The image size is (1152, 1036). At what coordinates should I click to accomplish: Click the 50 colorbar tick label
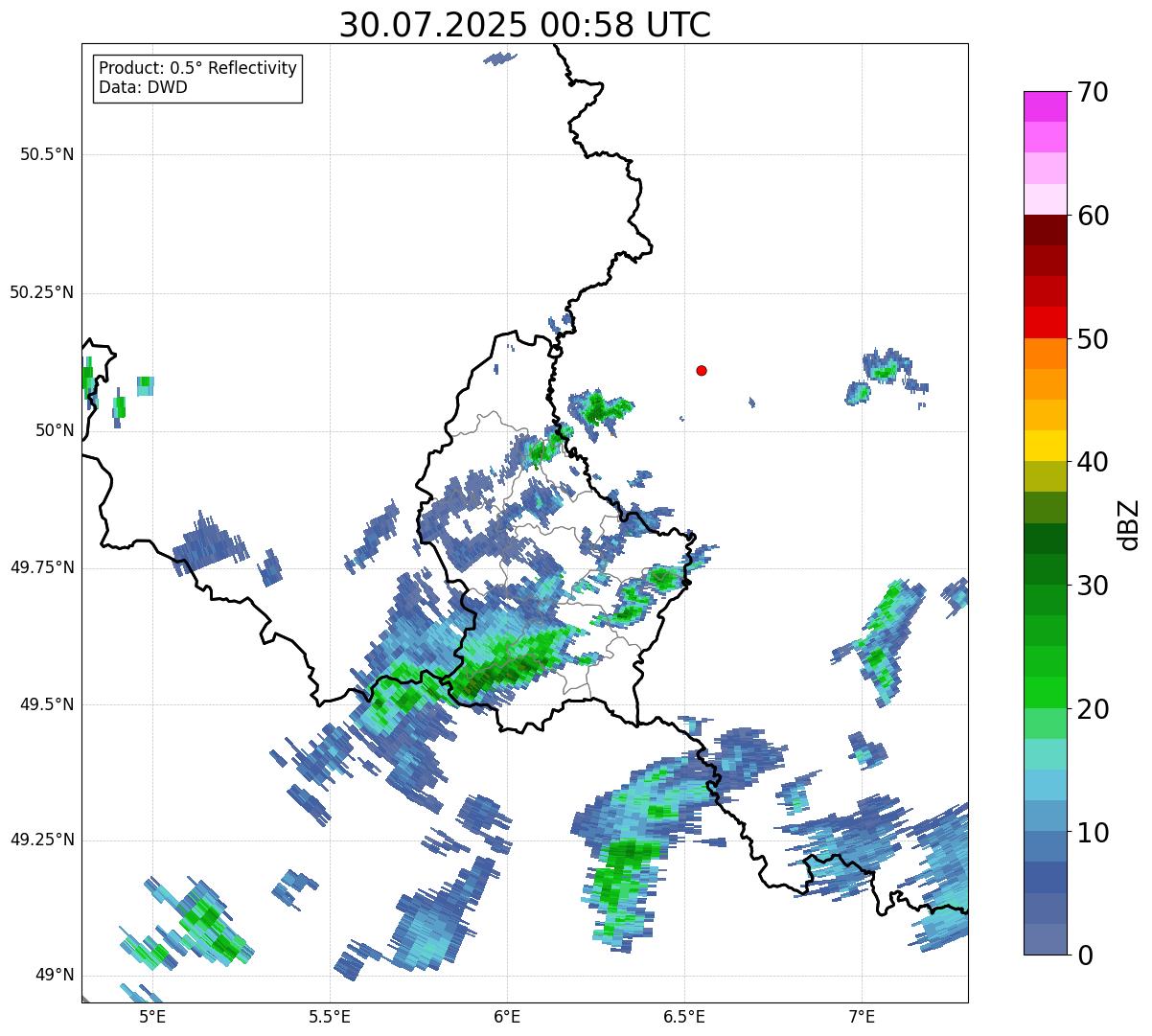(x=1094, y=339)
